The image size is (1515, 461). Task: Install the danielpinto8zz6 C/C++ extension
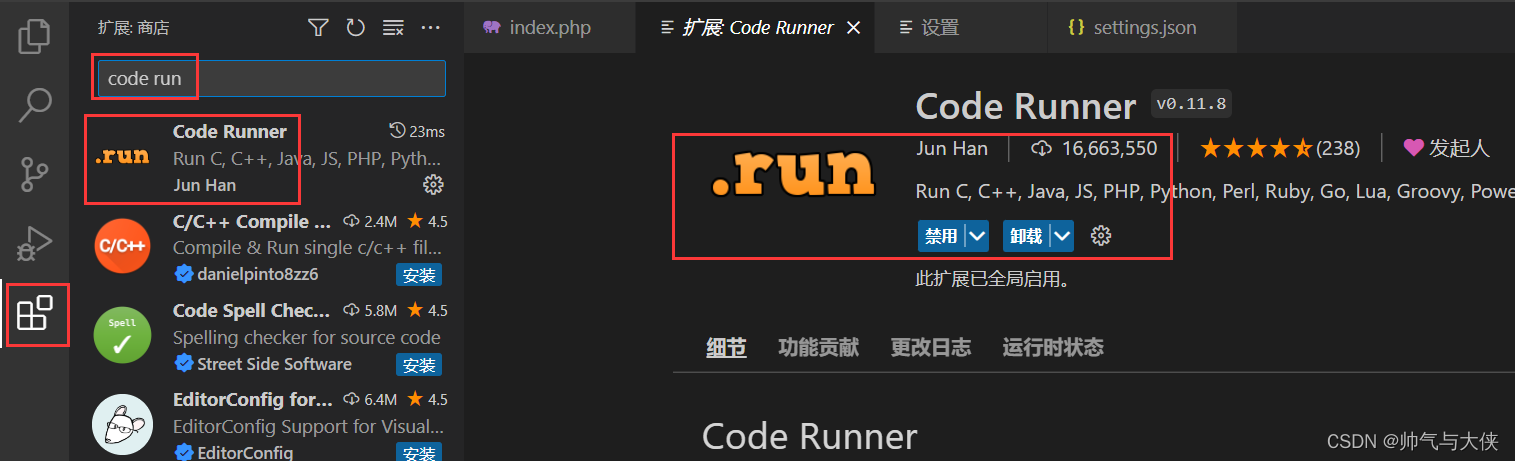(x=419, y=275)
